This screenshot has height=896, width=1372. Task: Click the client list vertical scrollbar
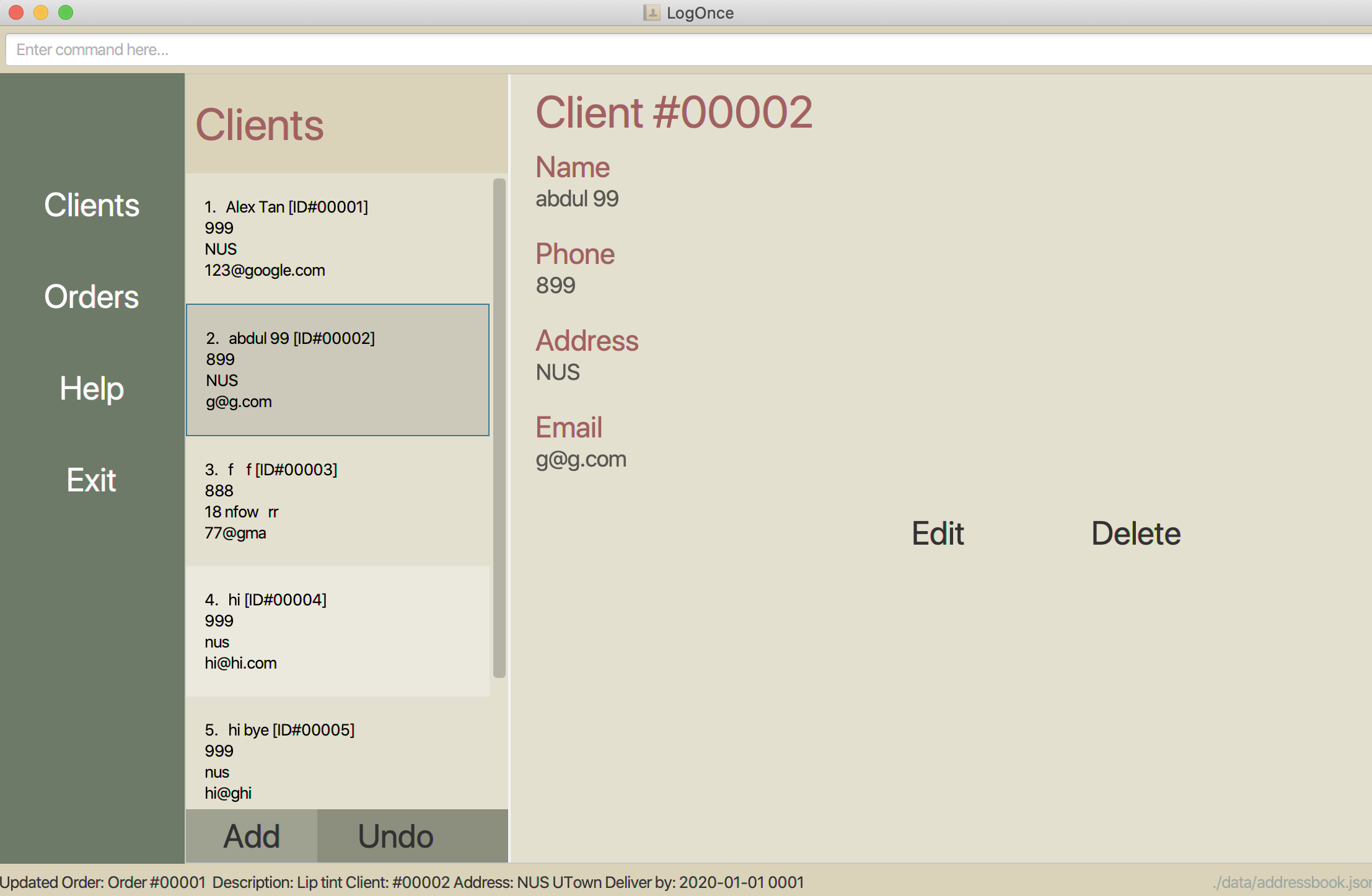(499, 428)
